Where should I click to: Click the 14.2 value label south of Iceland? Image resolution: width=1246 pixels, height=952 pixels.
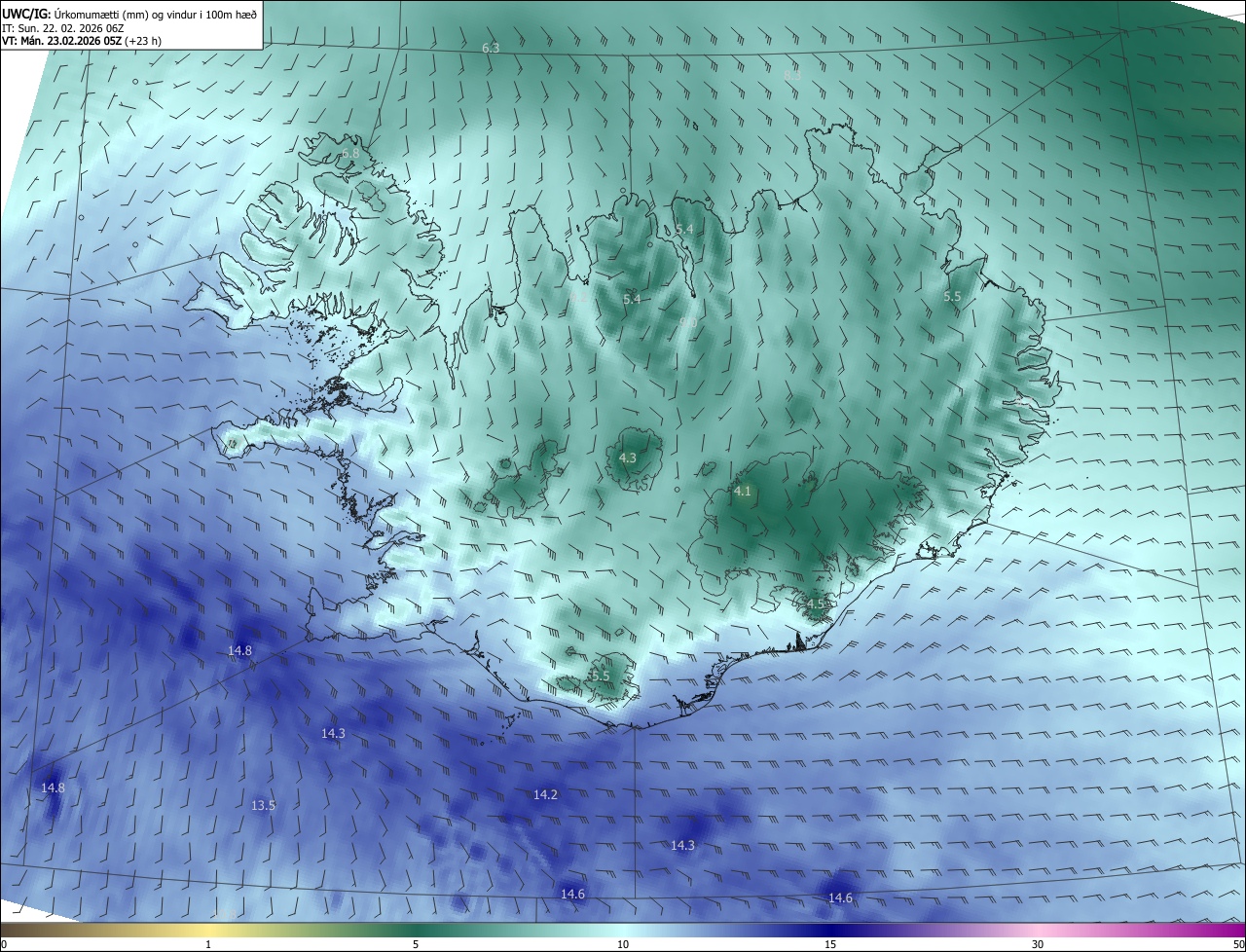pyautogui.click(x=545, y=794)
